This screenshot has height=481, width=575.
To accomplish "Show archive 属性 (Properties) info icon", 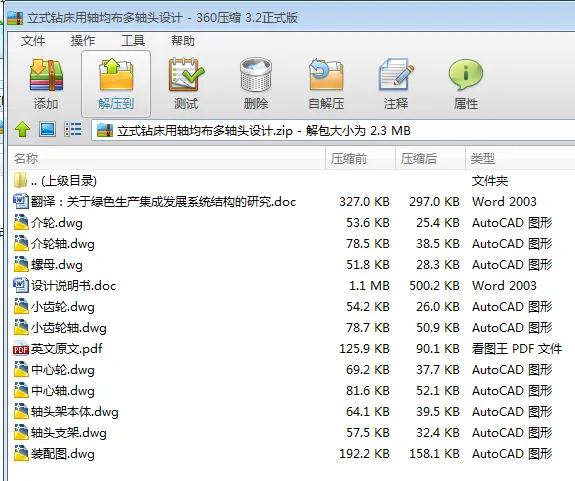I will click(466, 75).
